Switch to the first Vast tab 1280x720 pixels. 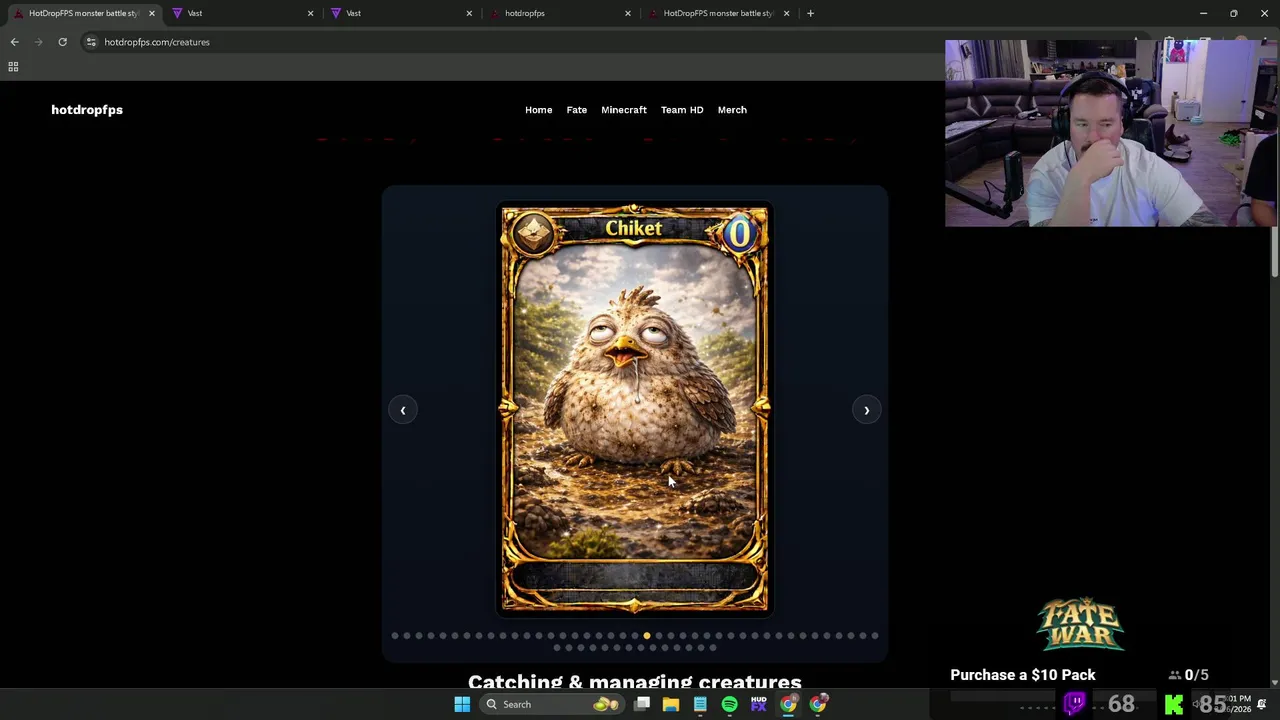click(x=240, y=13)
